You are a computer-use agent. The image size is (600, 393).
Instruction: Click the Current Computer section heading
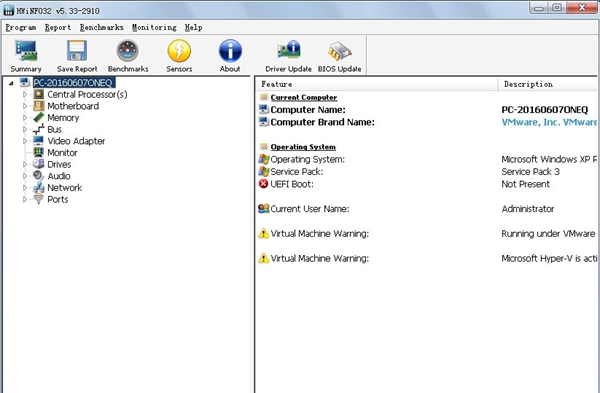point(303,97)
